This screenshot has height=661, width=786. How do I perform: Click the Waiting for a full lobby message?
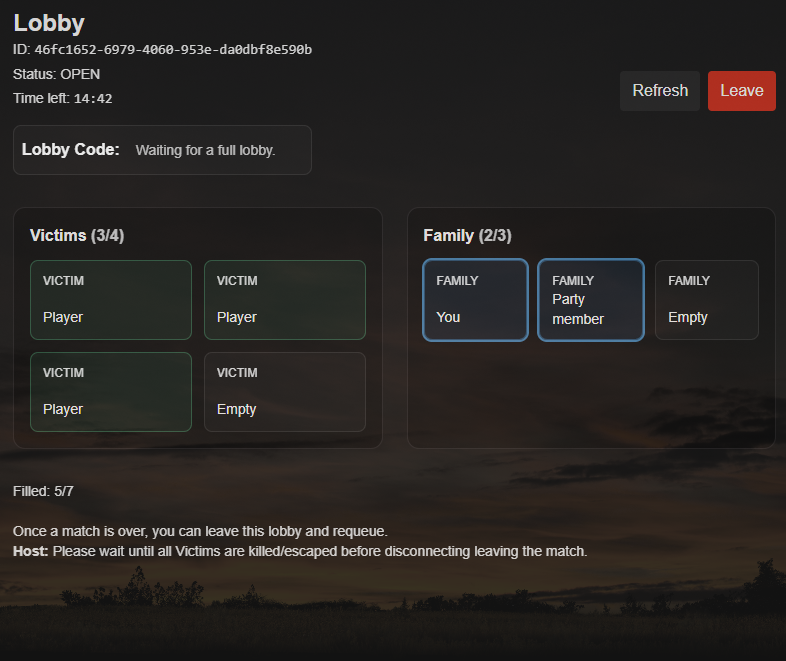pyautogui.click(x=206, y=150)
